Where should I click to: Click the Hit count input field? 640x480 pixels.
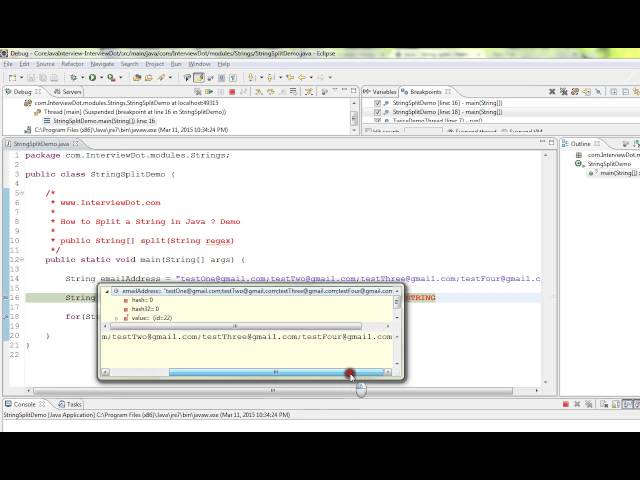point(423,131)
